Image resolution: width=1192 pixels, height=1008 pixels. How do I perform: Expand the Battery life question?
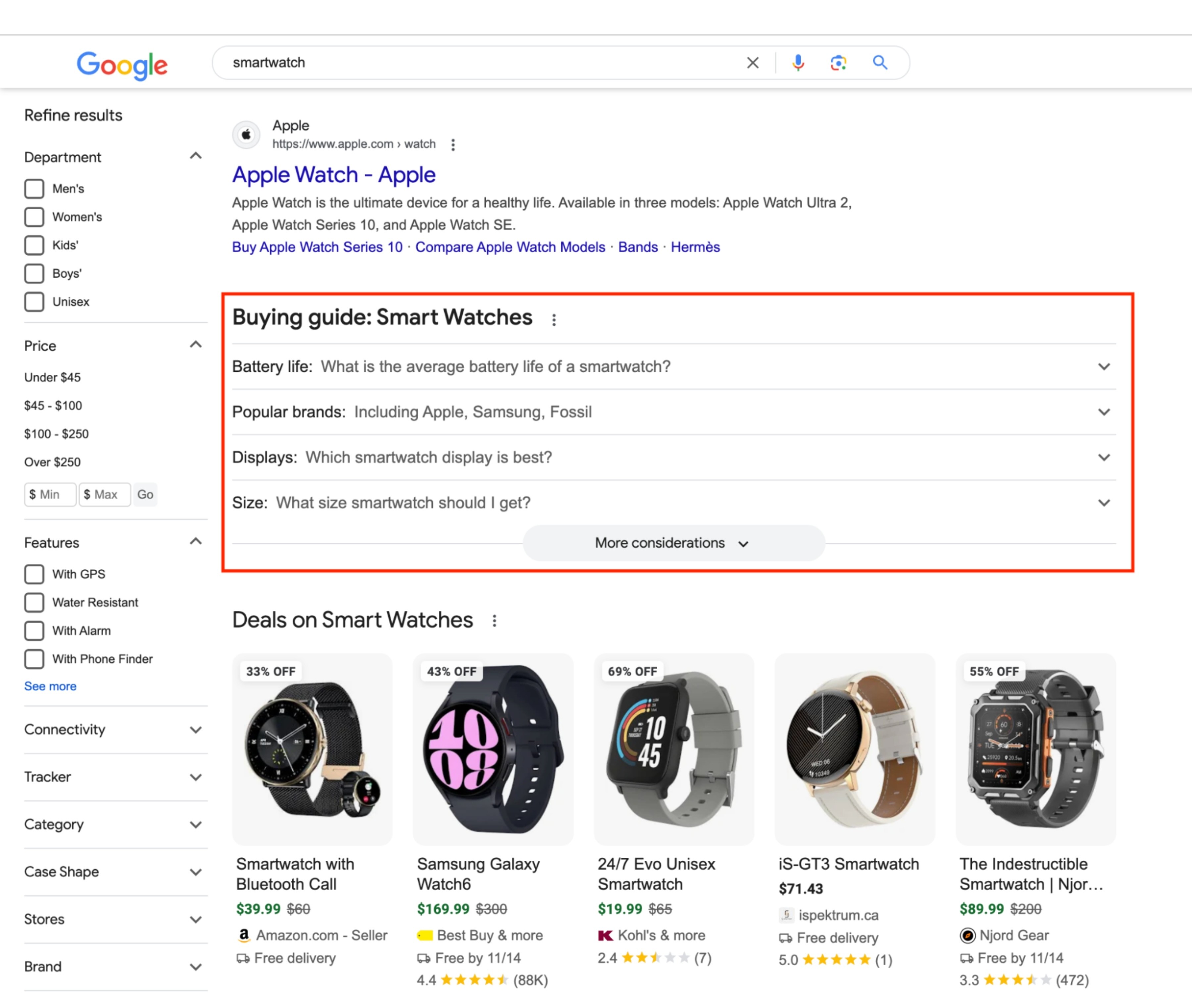click(1104, 366)
